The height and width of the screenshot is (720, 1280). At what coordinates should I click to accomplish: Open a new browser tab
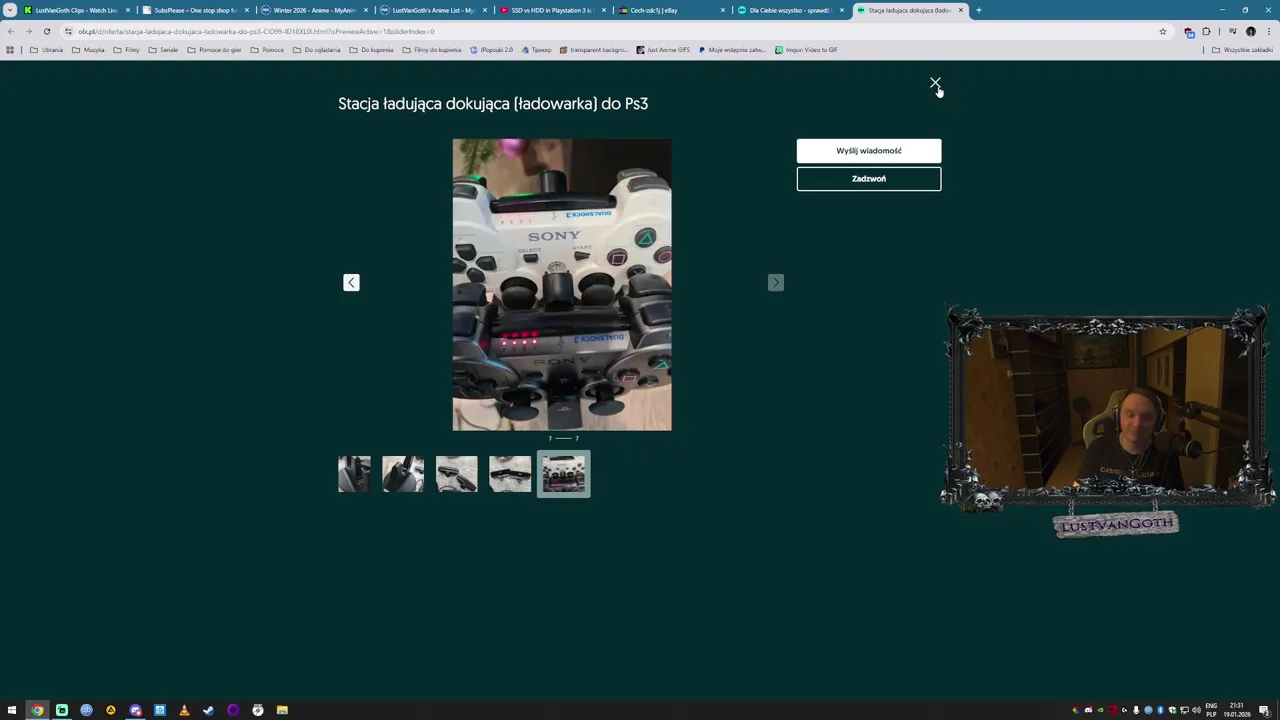(x=978, y=10)
